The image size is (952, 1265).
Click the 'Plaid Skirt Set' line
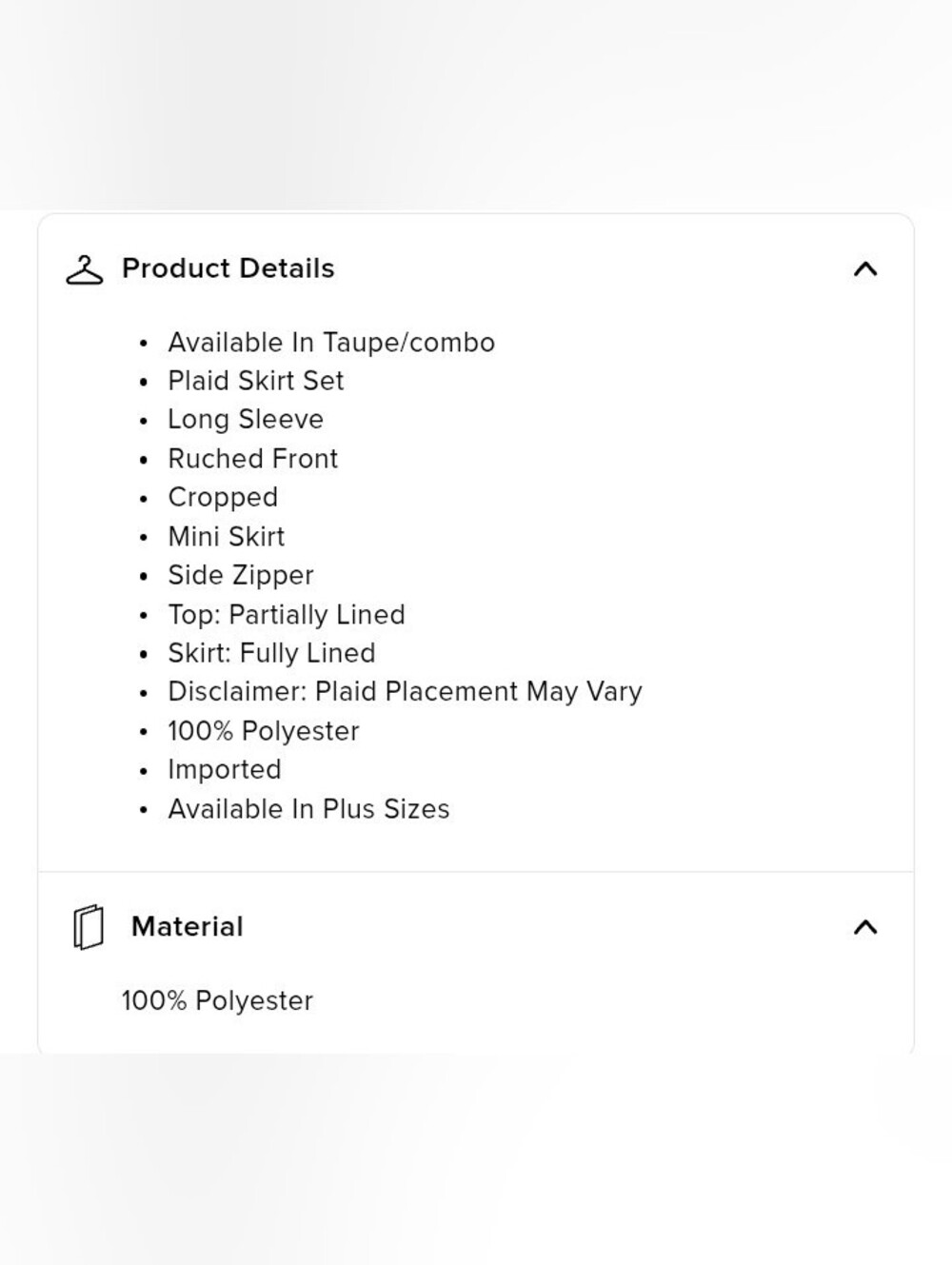256,381
